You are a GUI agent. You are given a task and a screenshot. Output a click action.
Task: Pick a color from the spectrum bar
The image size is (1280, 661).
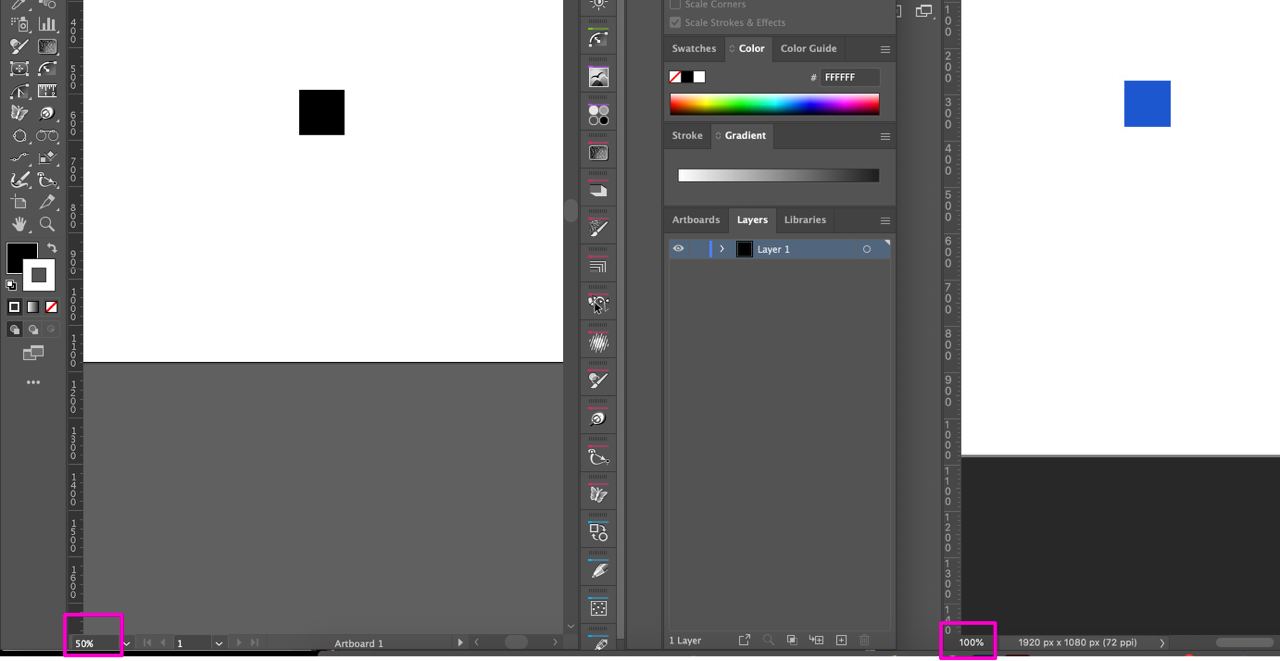pos(773,104)
